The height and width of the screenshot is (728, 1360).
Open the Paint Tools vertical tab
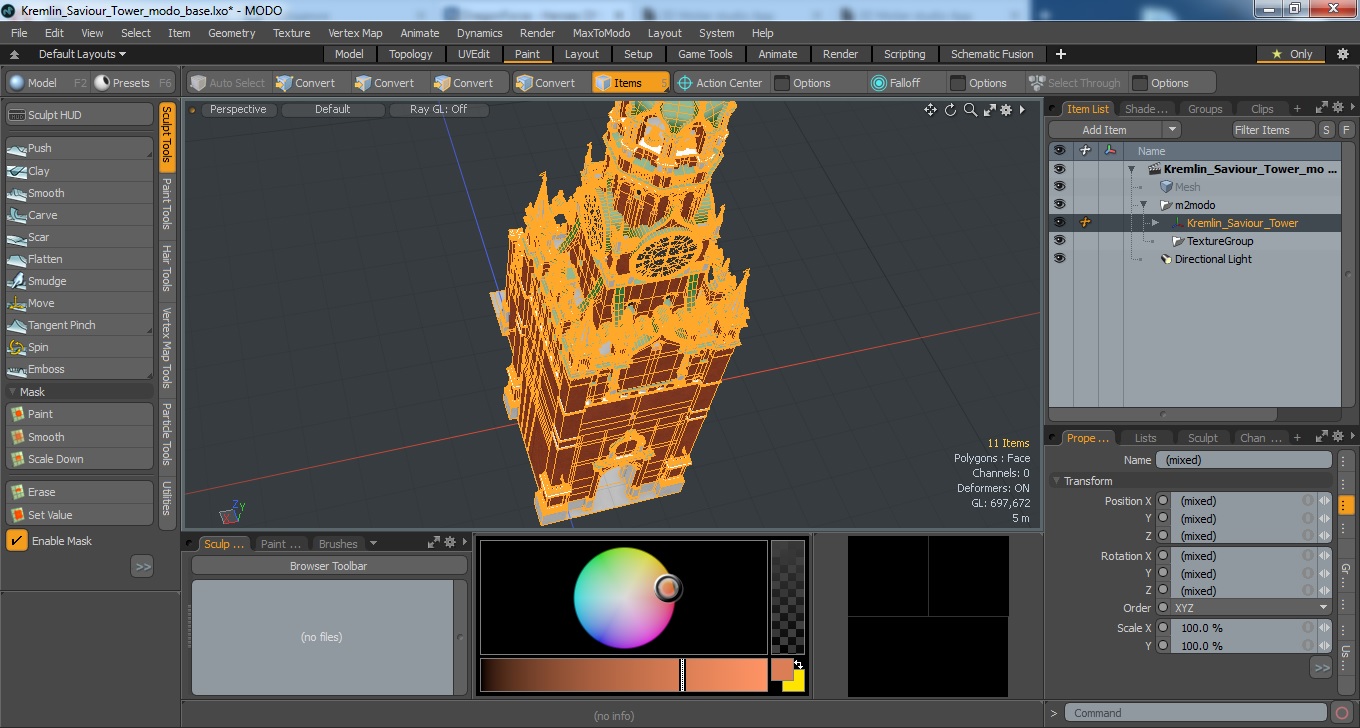[167, 204]
